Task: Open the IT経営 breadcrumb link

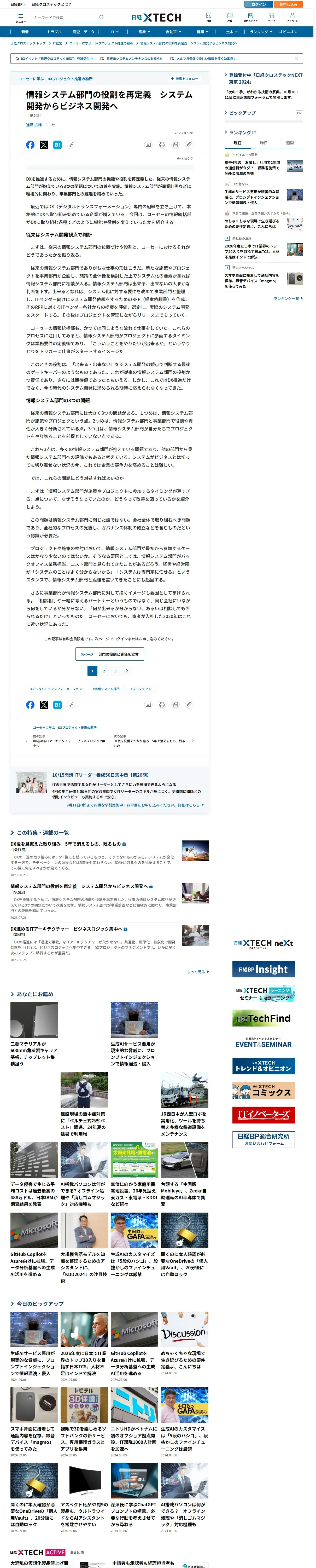Action: [x=57, y=43]
